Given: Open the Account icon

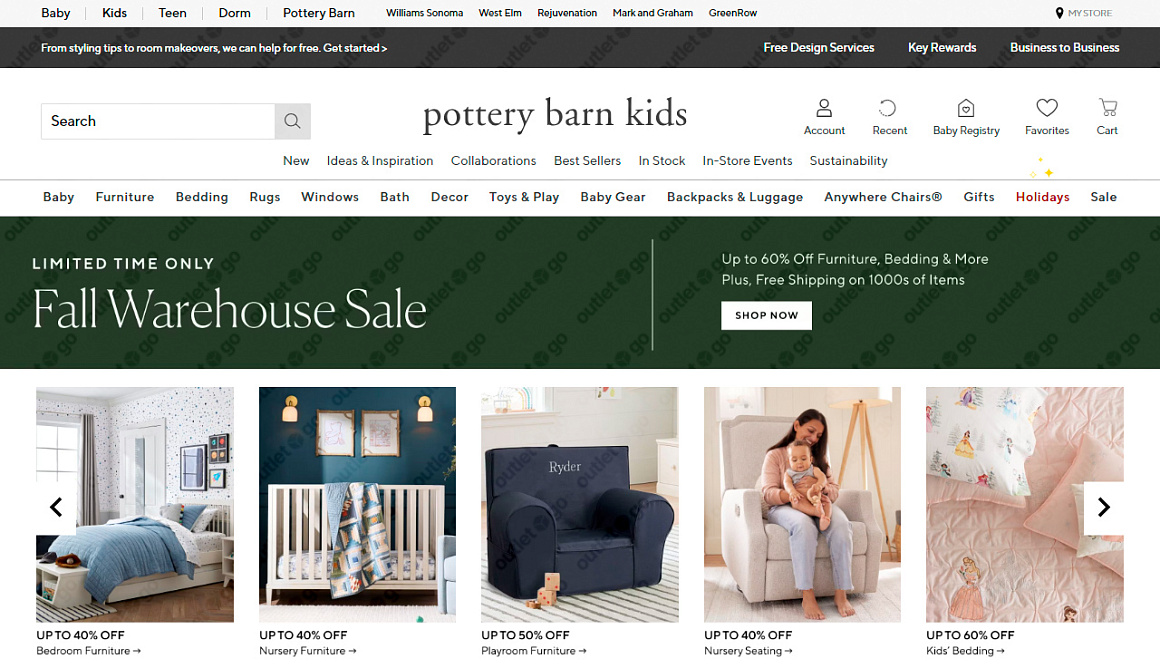Looking at the screenshot, I should tap(823, 108).
